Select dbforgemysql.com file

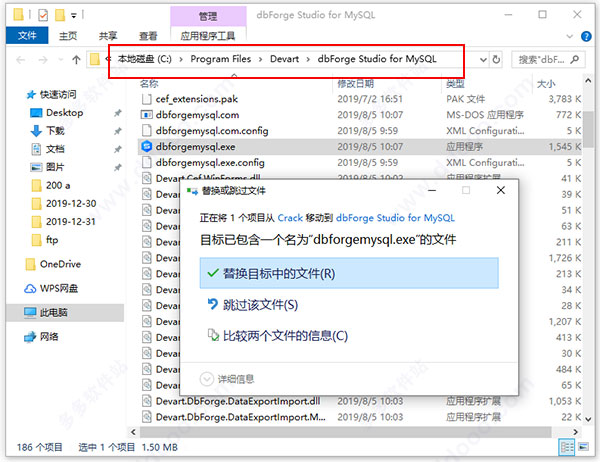197,115
